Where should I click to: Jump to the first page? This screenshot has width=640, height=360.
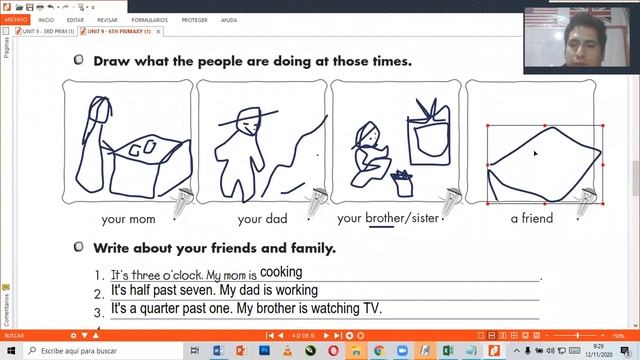point(270,336)
